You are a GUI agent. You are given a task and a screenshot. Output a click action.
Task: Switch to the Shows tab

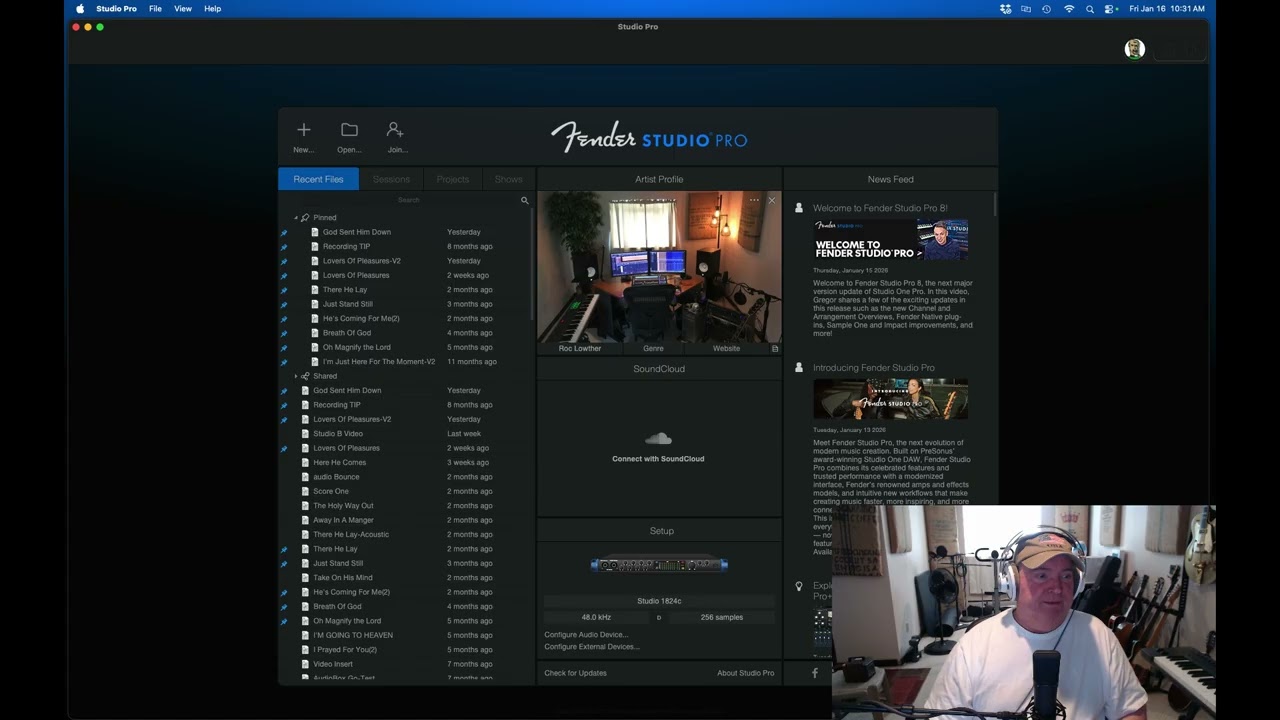[x=508, y=179]
